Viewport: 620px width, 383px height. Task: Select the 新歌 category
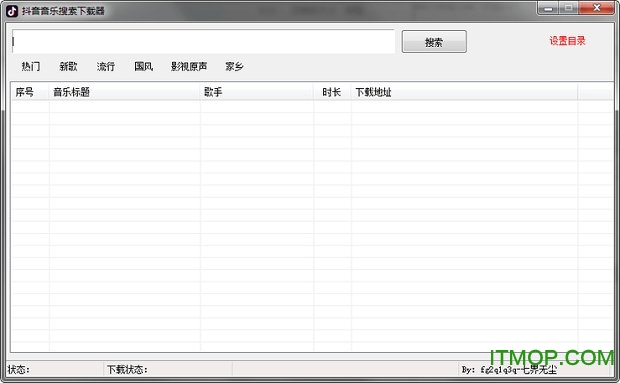[x=68, y=66]
